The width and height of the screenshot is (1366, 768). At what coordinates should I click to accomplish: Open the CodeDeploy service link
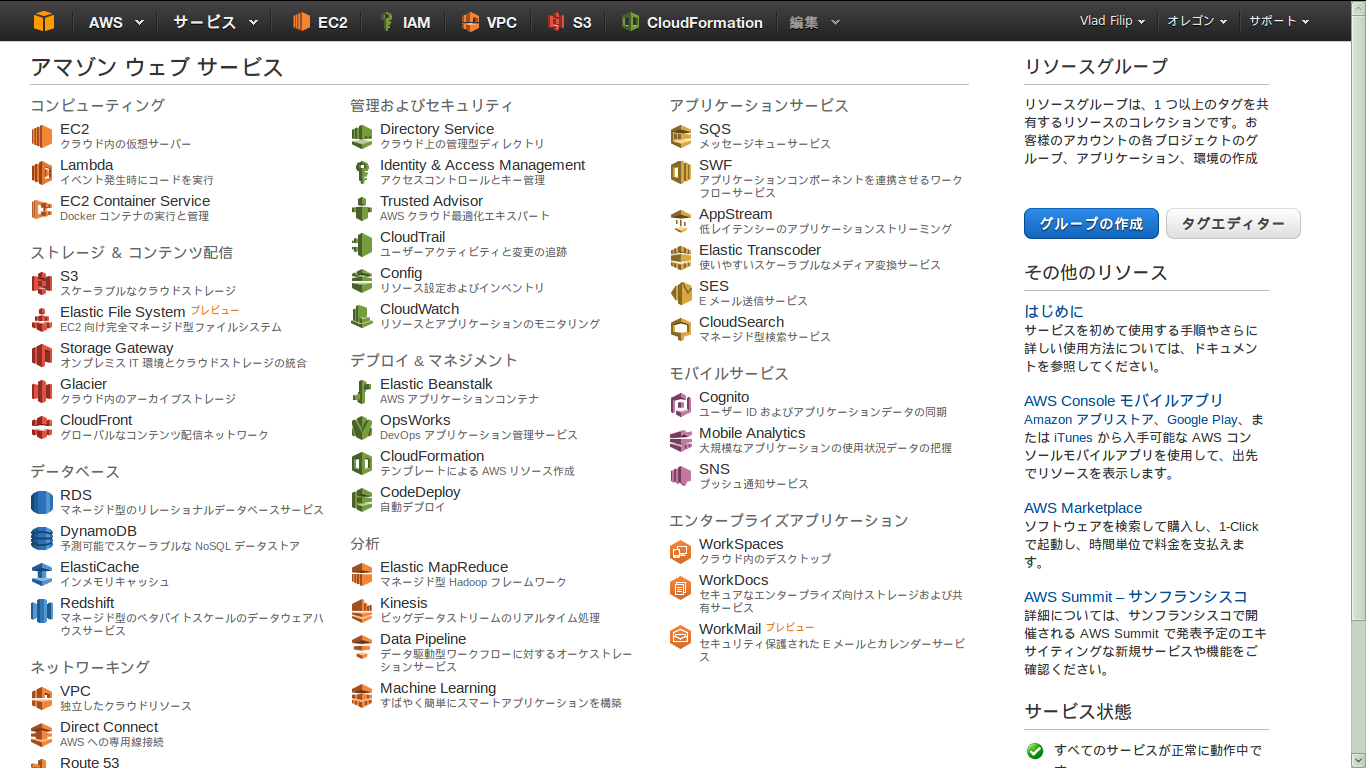click(420, 492)
